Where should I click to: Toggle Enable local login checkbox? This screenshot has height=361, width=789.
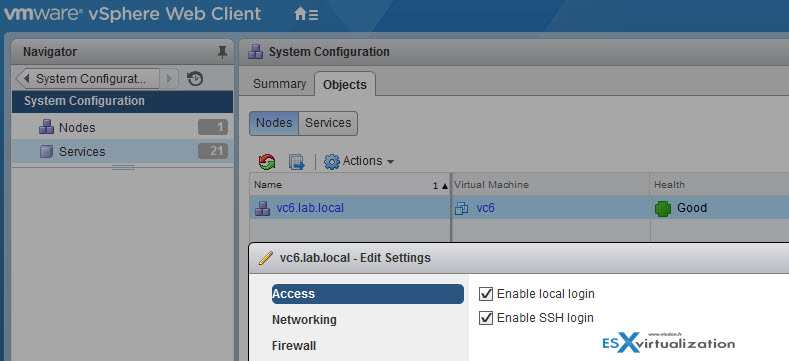(486, 294)
